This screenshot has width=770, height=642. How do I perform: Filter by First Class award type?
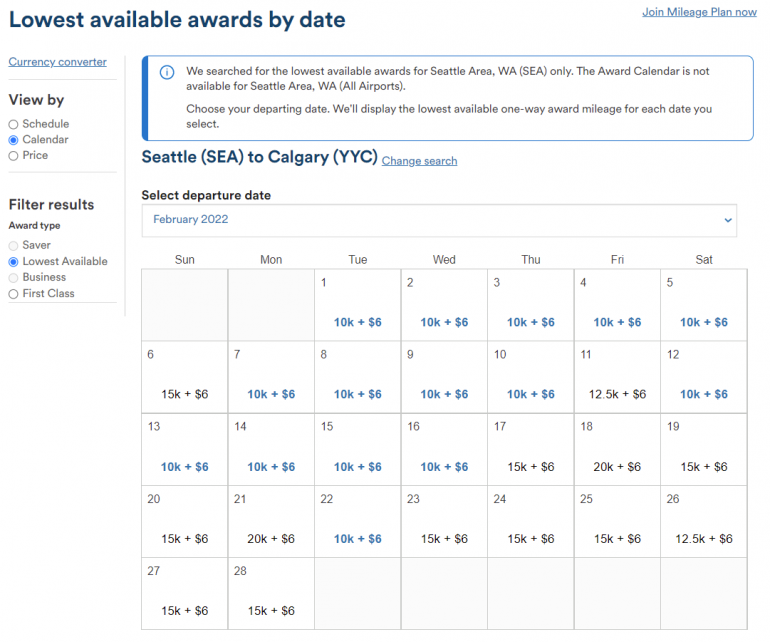click(13, 294)
